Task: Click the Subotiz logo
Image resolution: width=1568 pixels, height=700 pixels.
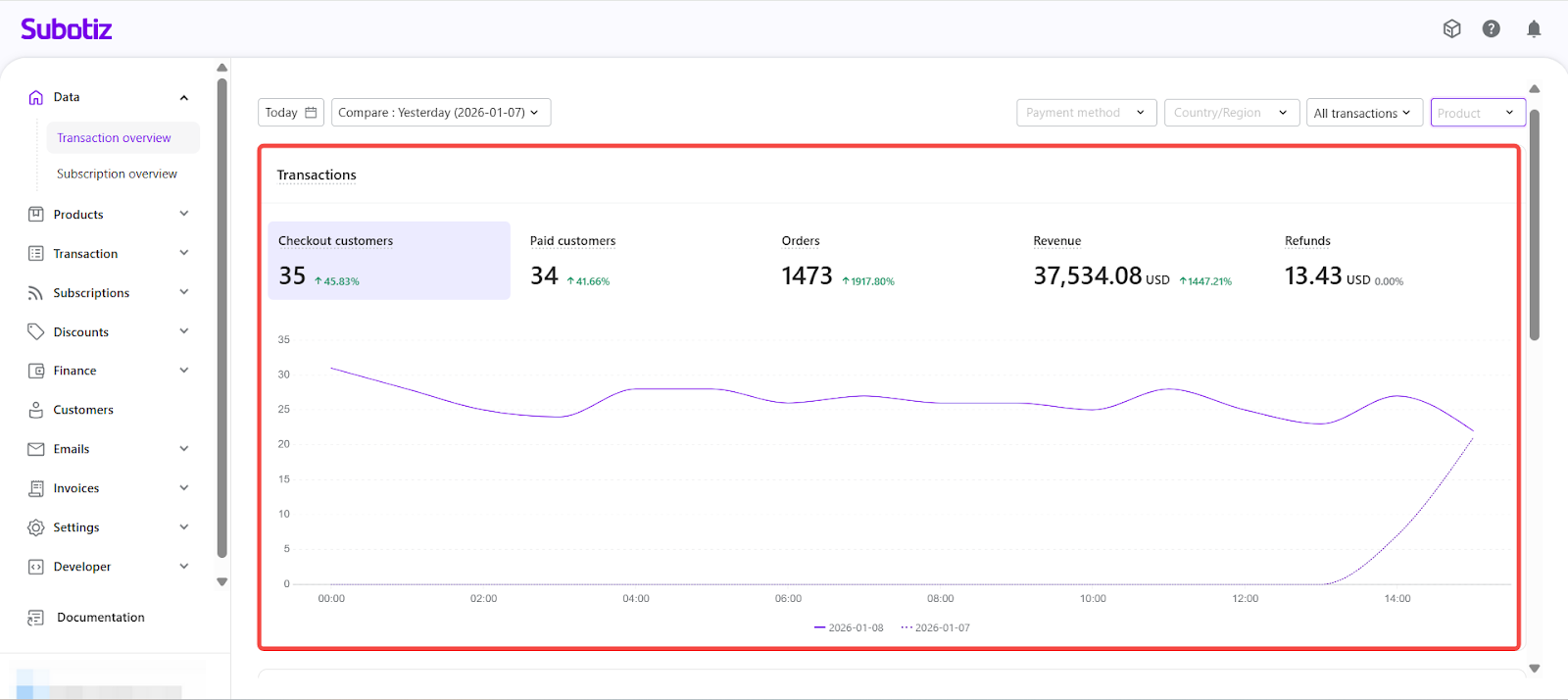Action: 67,29
